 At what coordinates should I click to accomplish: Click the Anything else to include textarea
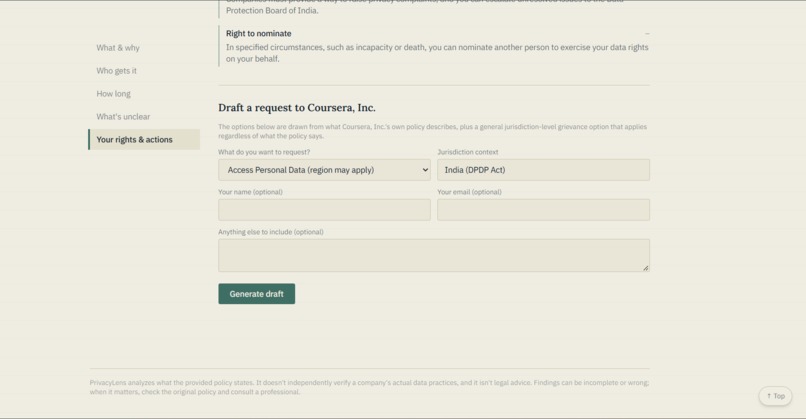pyautogui.click(x=434, y=255)
